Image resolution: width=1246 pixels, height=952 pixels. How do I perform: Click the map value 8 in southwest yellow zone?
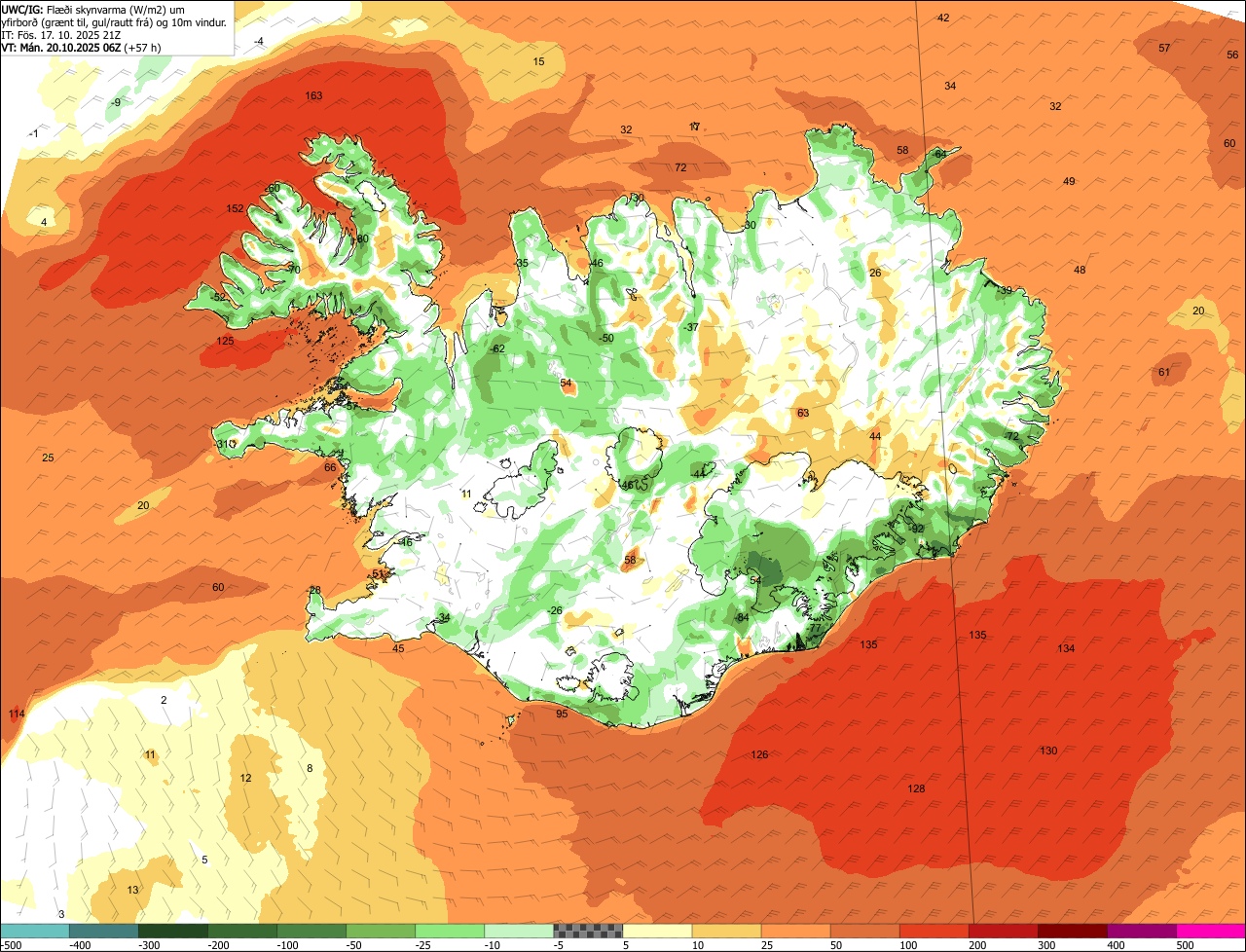tap(310, 768)
